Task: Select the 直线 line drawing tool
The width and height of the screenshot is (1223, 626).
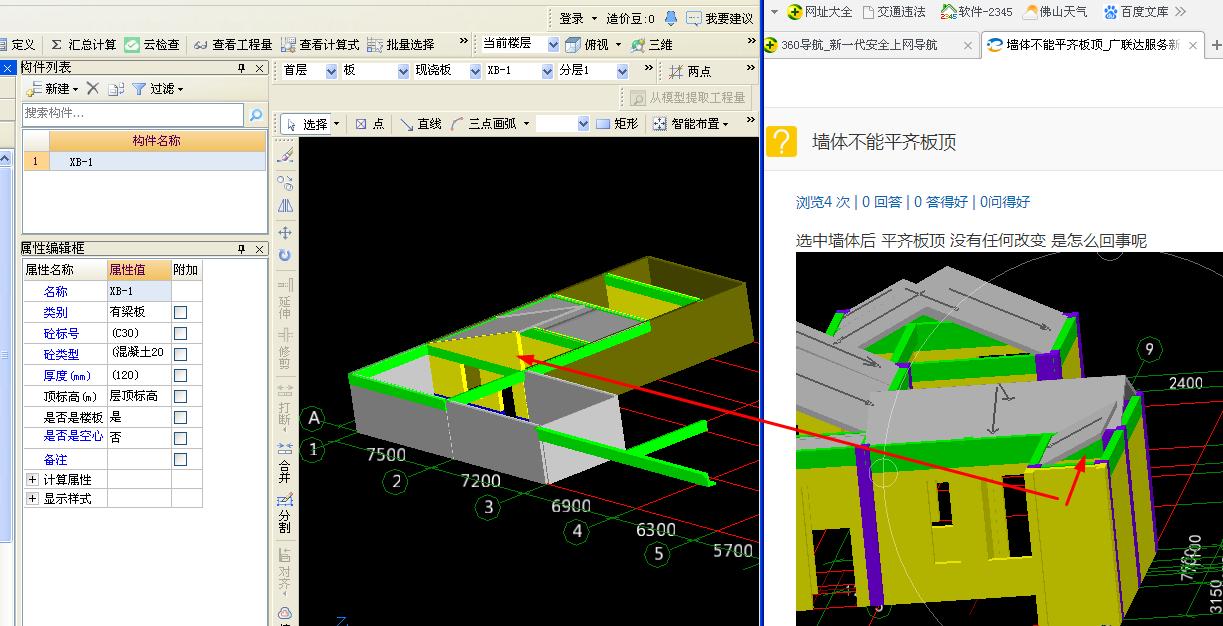Action: pos(421,124)
